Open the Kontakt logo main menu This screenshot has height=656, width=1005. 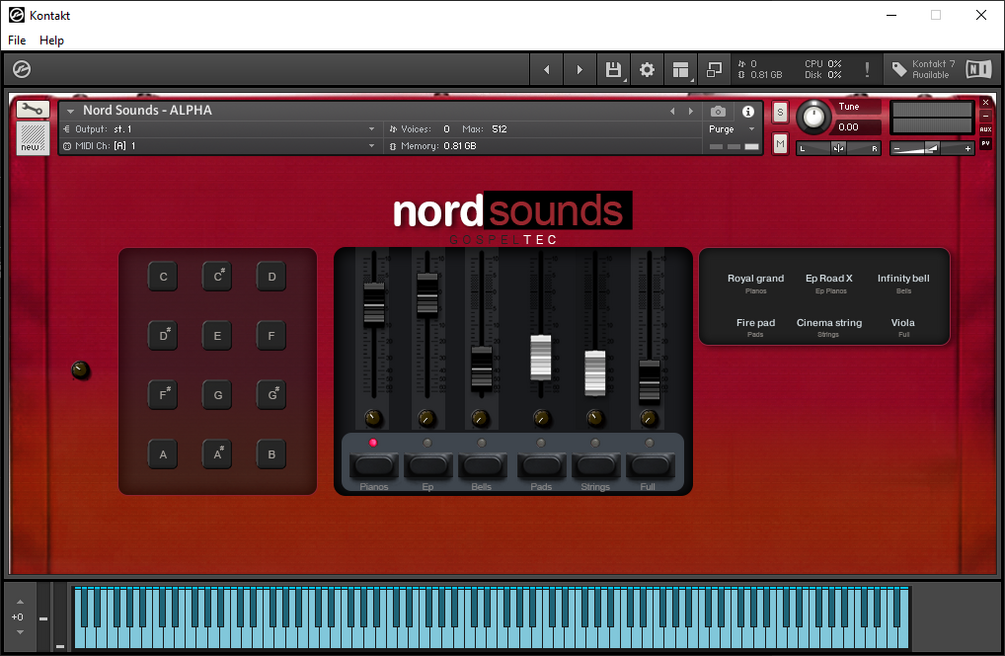tap(22, 69)
